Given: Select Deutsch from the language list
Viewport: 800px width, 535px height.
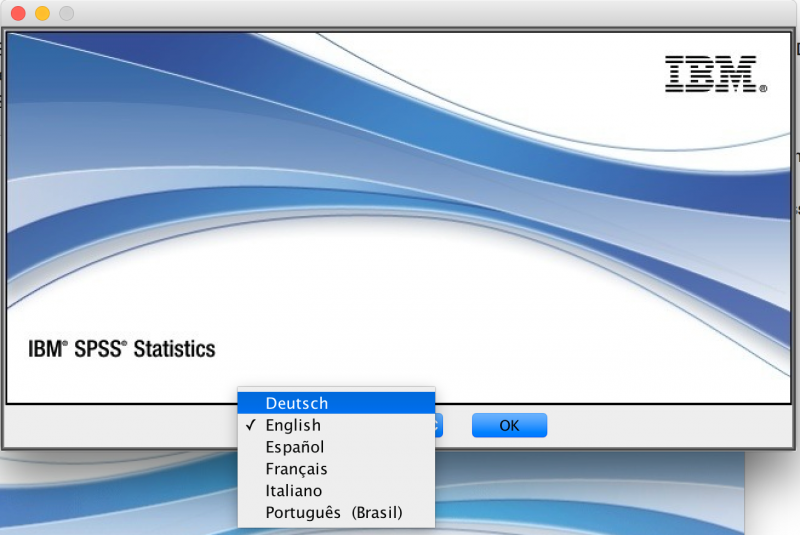Looking at the screenshot, I should pyautogui.click(x=336, y=403).
